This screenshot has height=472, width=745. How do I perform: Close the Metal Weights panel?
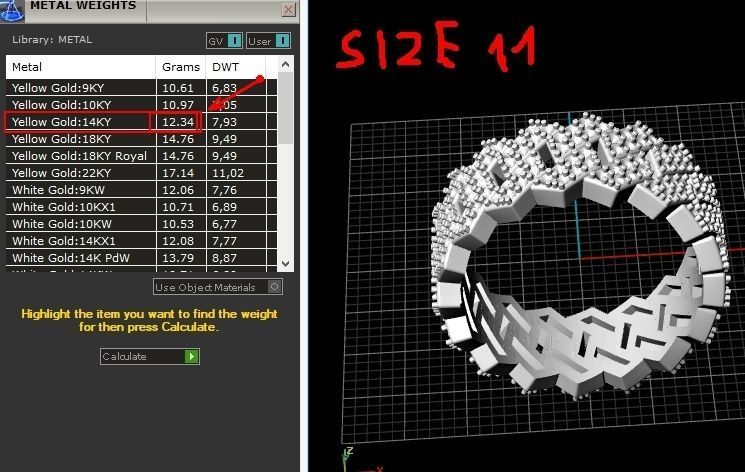click(x=288, y=9)
